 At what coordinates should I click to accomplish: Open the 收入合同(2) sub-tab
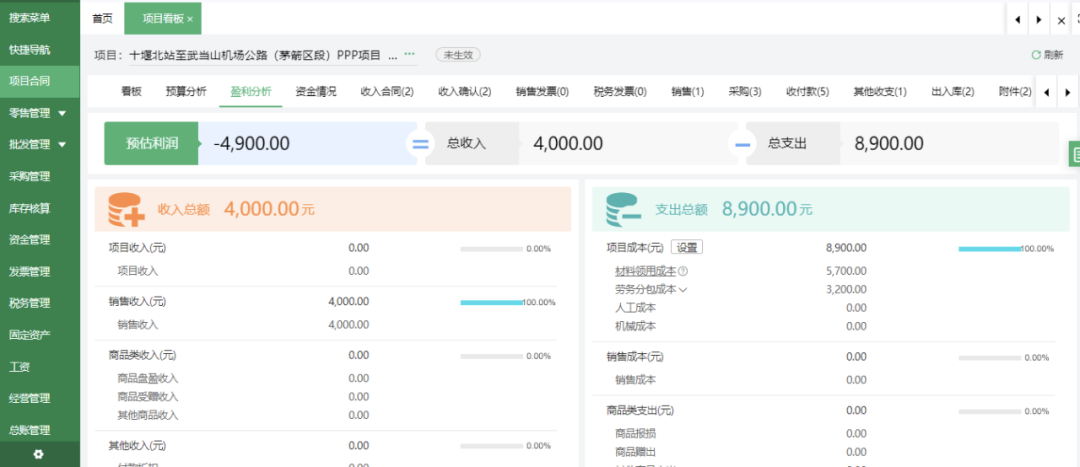point(387,92)
